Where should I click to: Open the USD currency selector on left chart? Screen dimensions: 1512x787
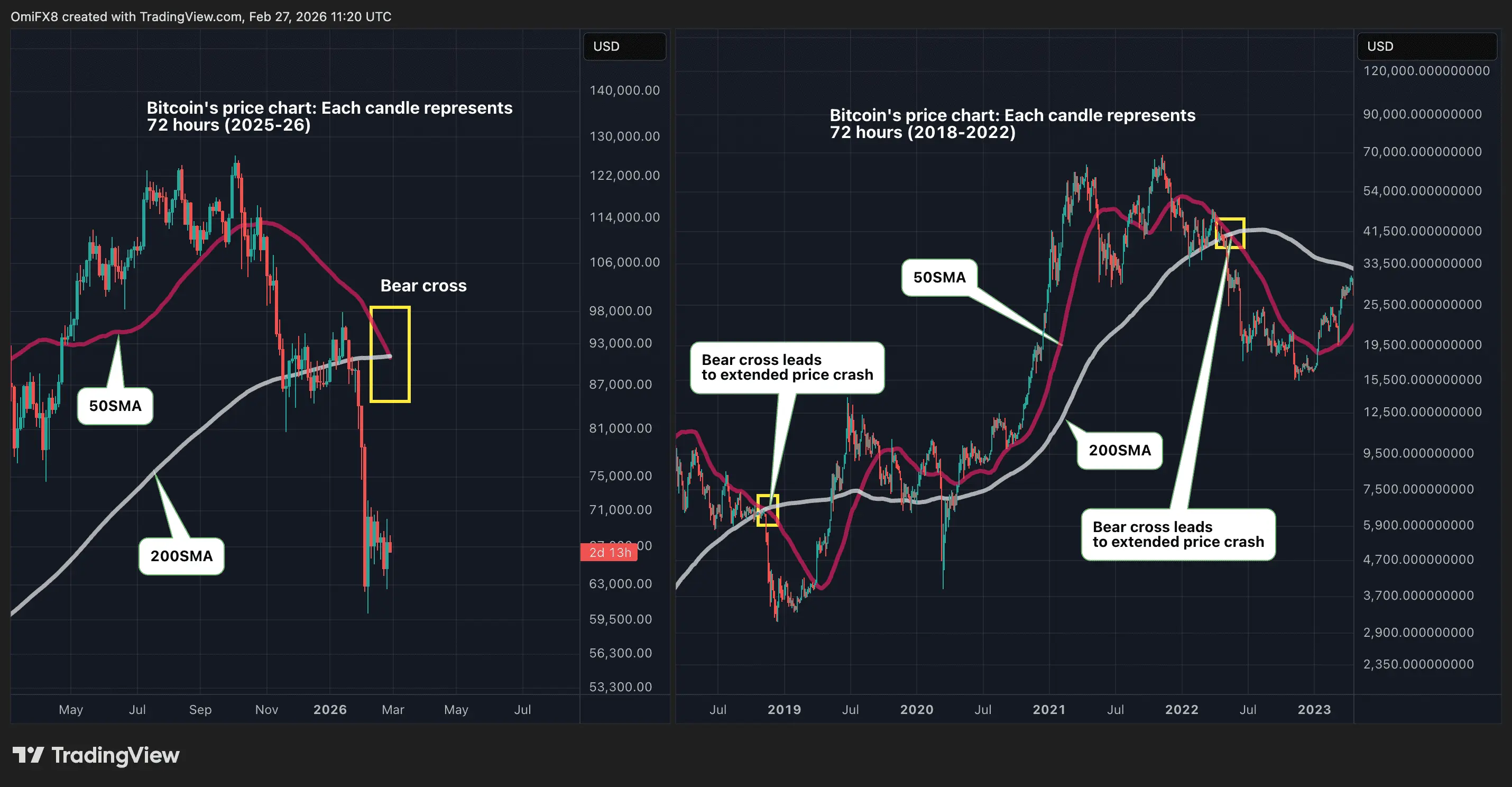pos(624,47)
